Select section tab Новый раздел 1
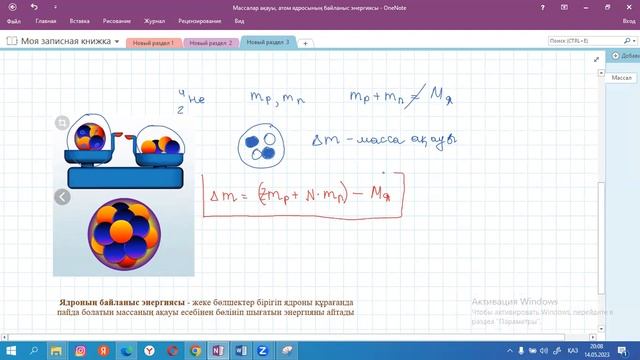Image resolution: width=640 pixels, height=360 pixels. 153,43
